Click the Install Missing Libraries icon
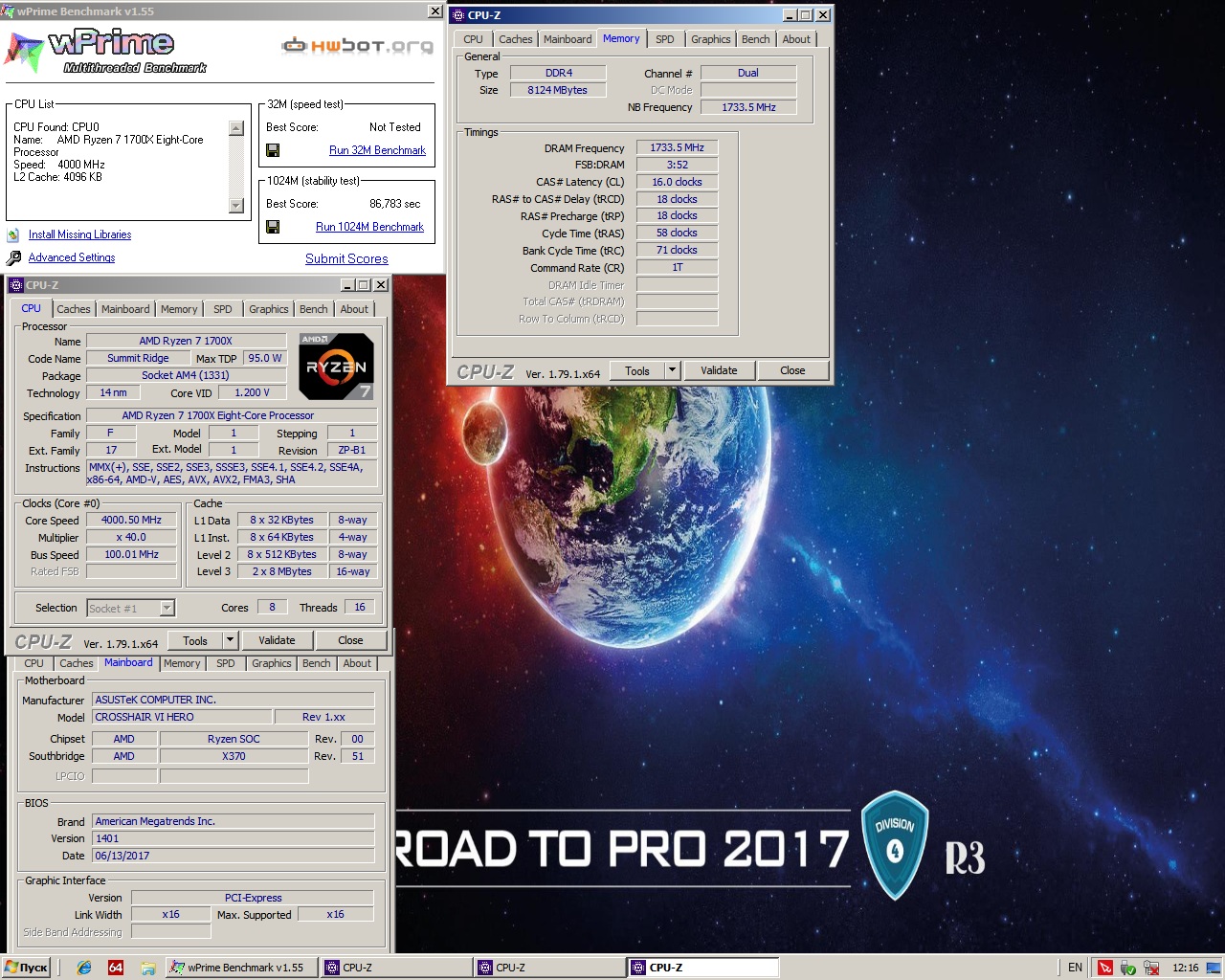 tap(13, 234)
